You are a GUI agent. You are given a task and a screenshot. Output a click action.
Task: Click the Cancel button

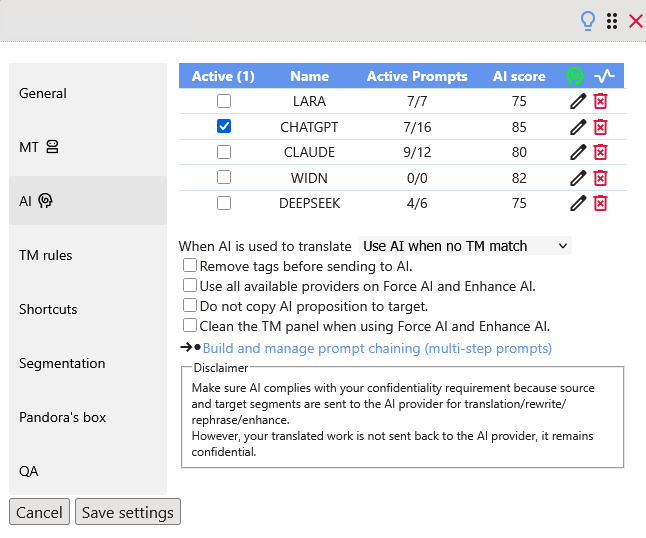coord(40,512)
